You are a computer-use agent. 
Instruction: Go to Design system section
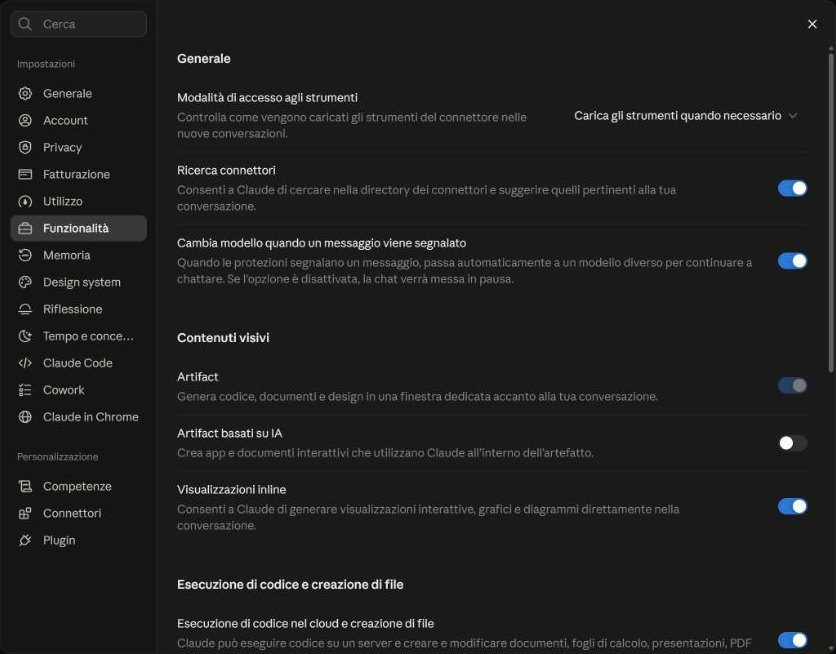click(78, 282)
